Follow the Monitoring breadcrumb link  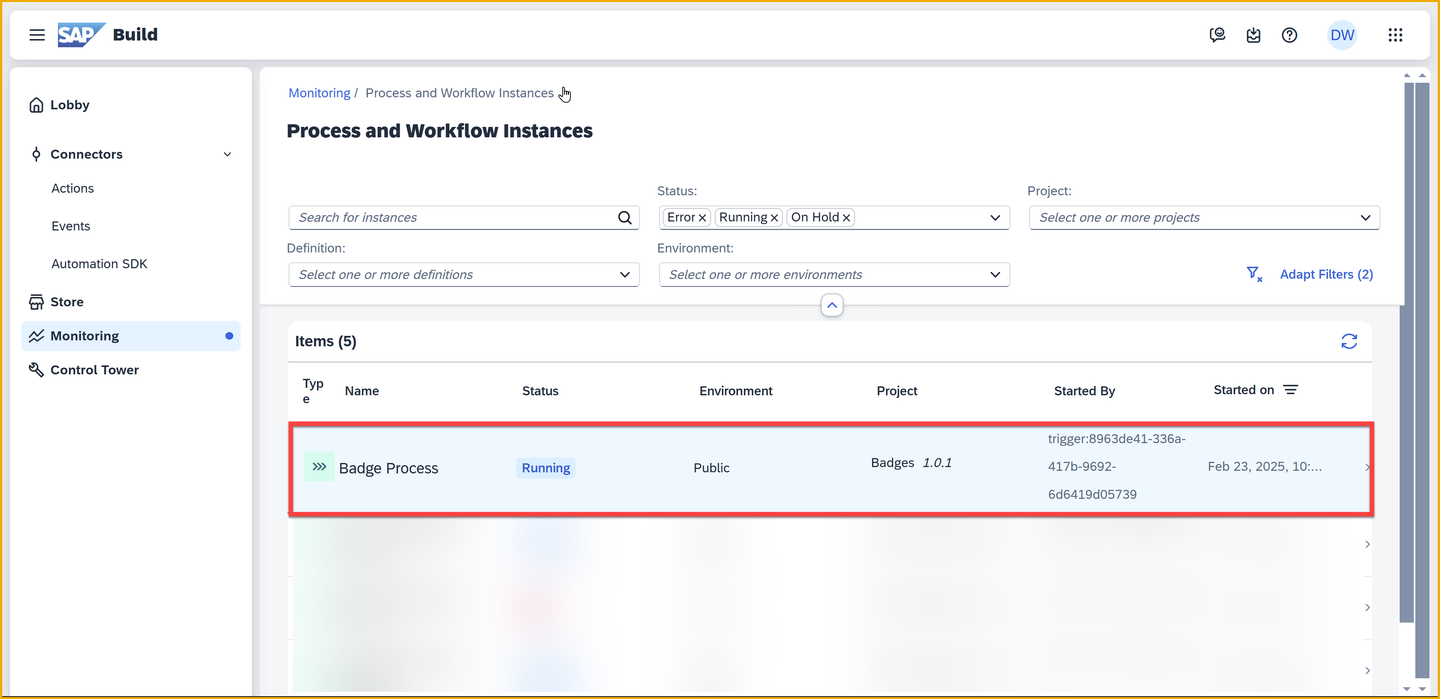[319, 93]
